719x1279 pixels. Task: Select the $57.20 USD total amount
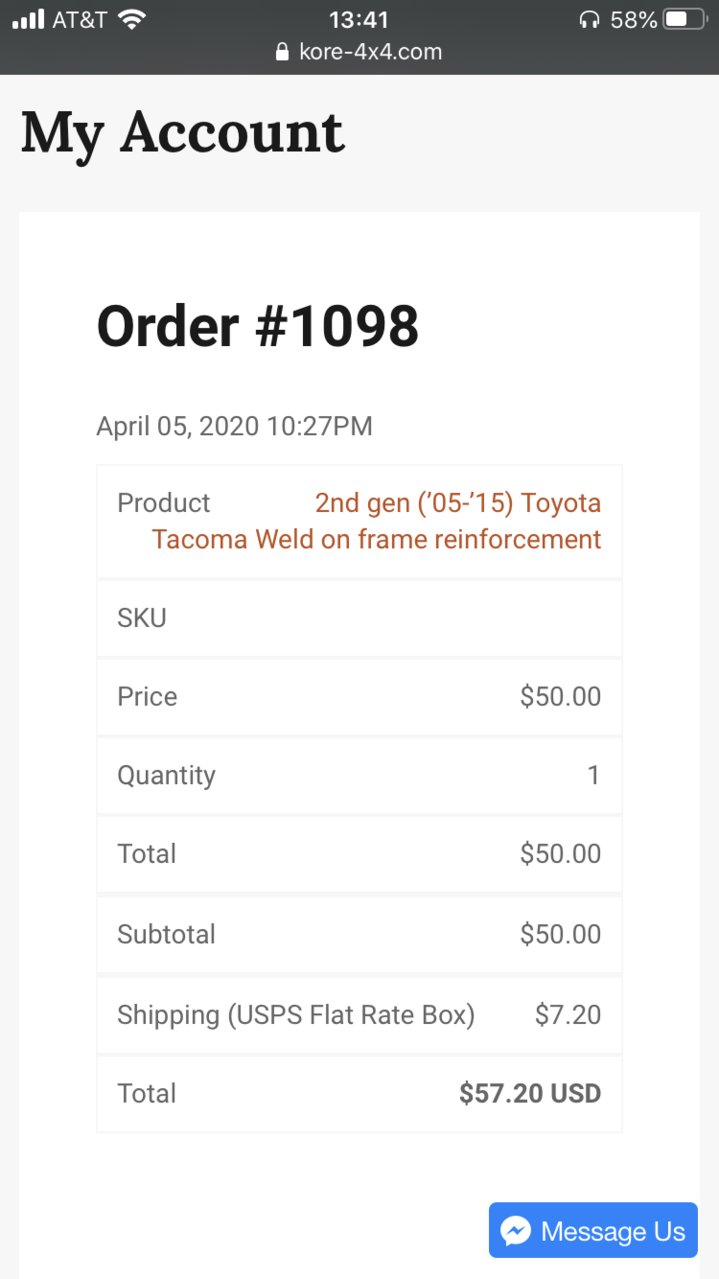point(530,1093)
